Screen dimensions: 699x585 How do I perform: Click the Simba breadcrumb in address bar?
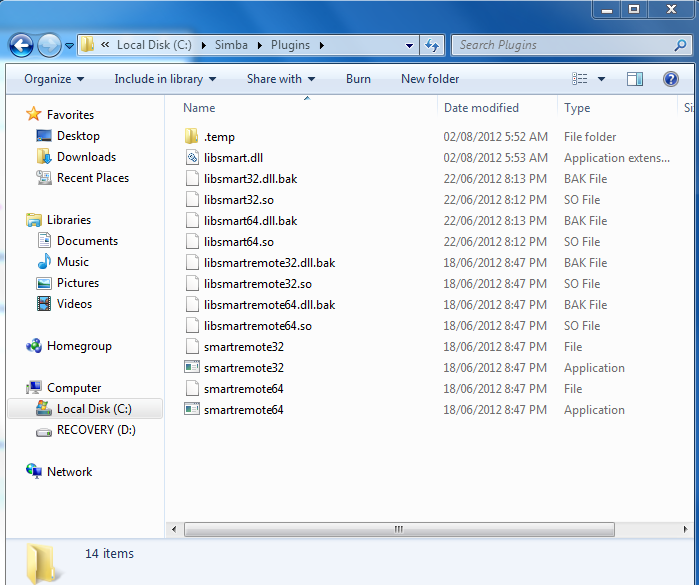230,45
